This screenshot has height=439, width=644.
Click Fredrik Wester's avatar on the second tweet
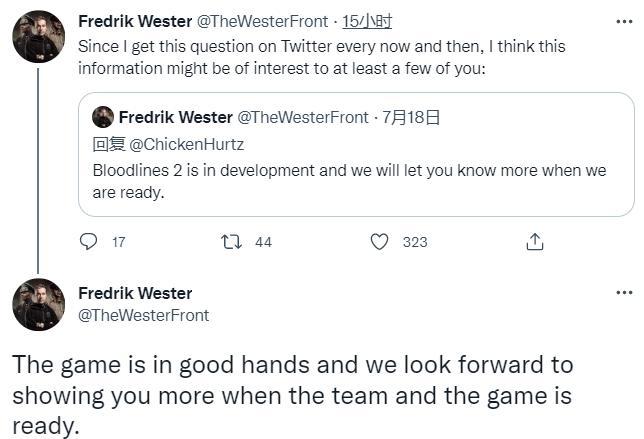(38, 305)
